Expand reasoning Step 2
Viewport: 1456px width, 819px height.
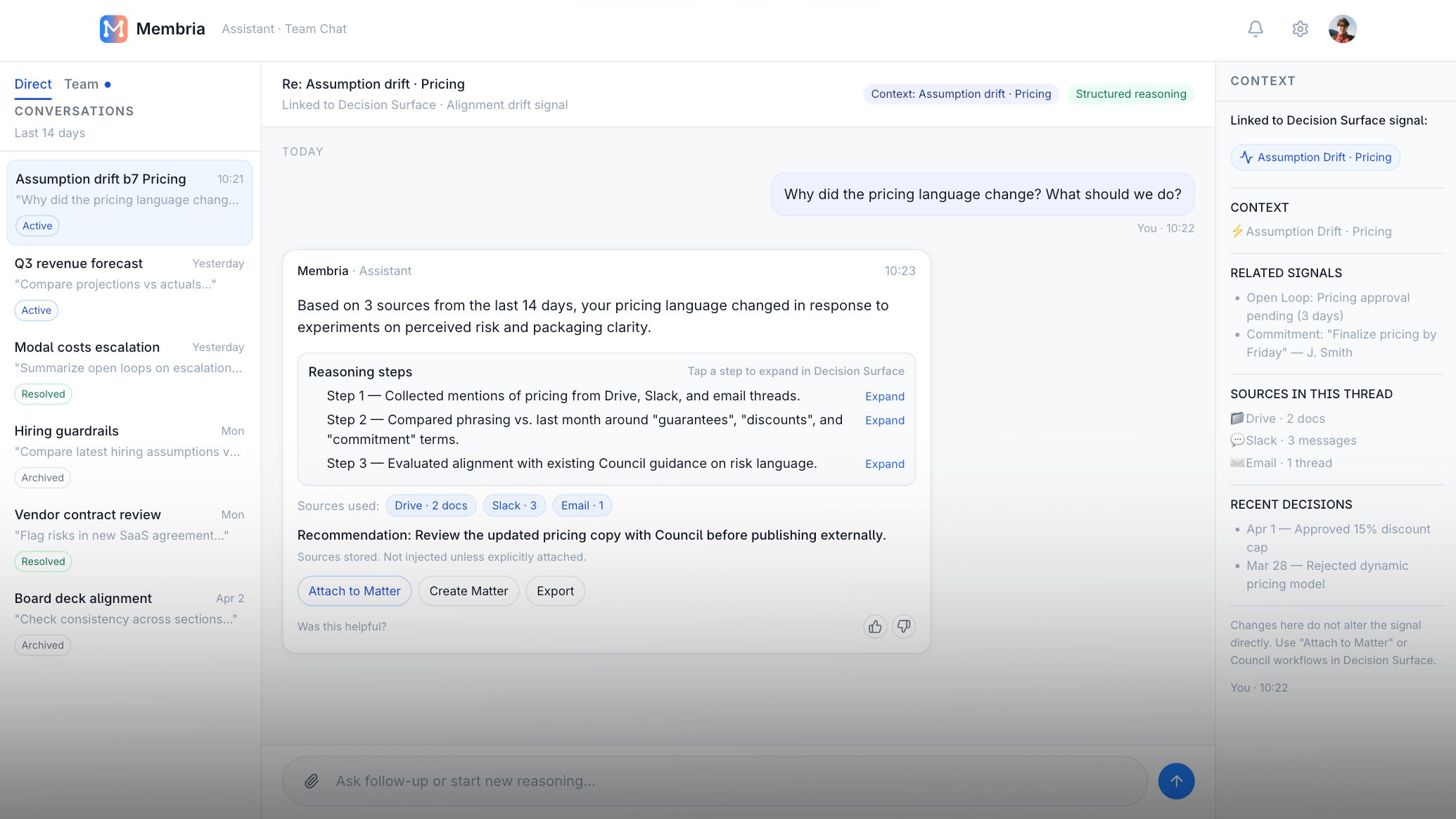(884, 420)
